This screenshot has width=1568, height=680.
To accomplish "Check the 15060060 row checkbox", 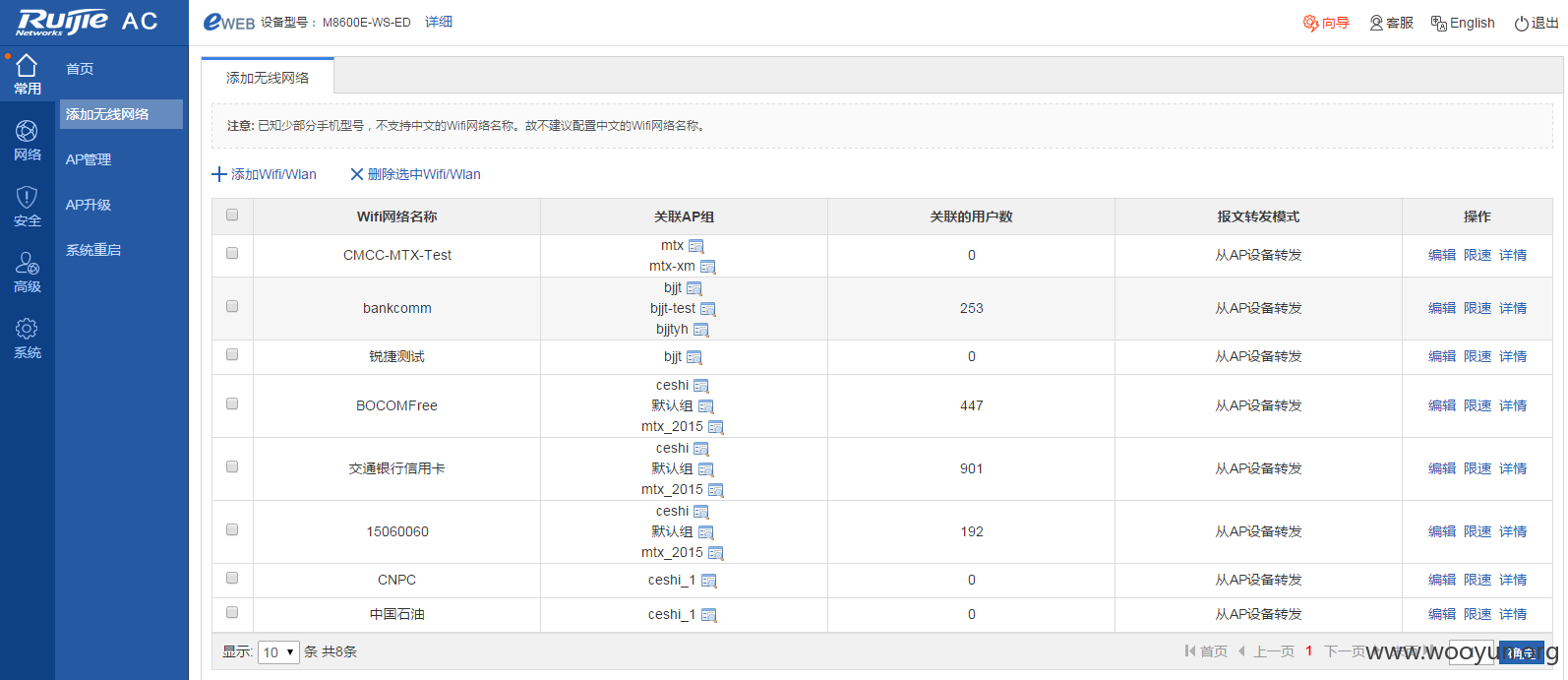I will tap(232, 529).
